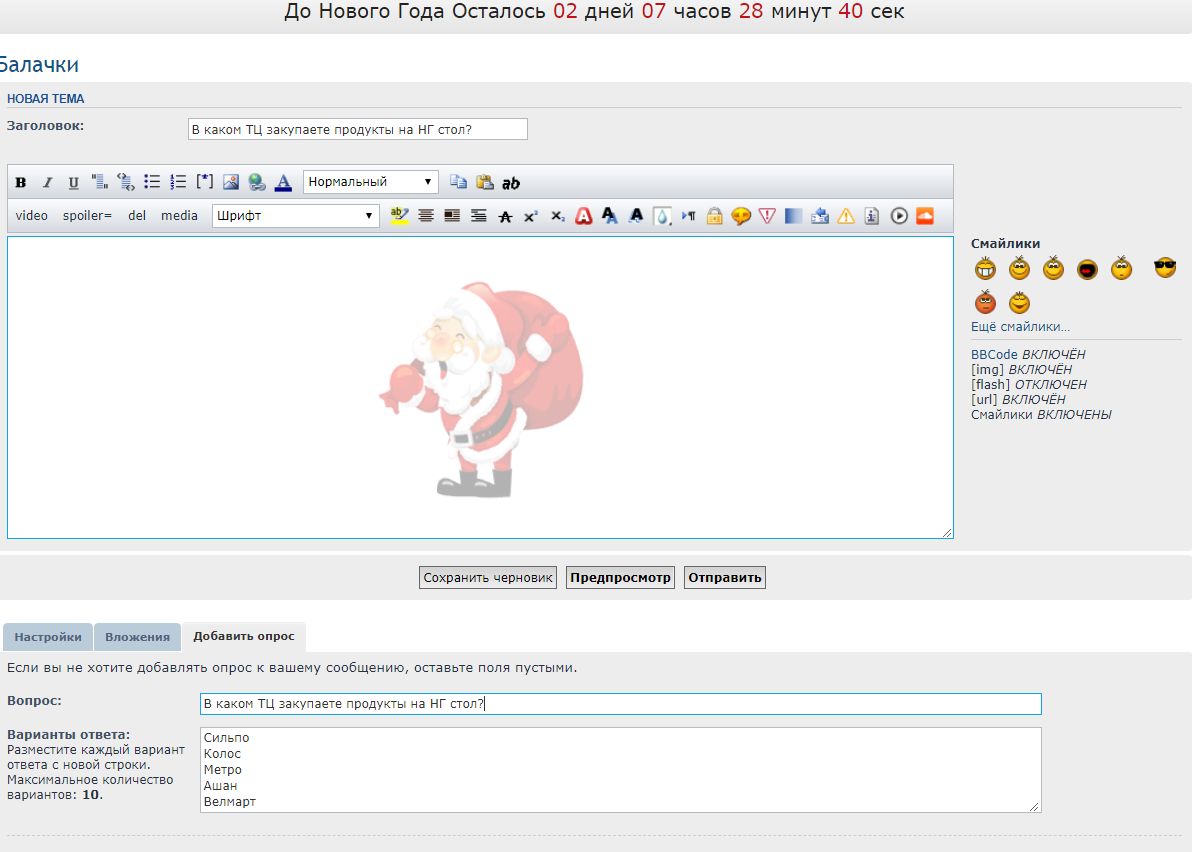
Task: Toggle italic text formatting
Action: click(x=47, y=183)
